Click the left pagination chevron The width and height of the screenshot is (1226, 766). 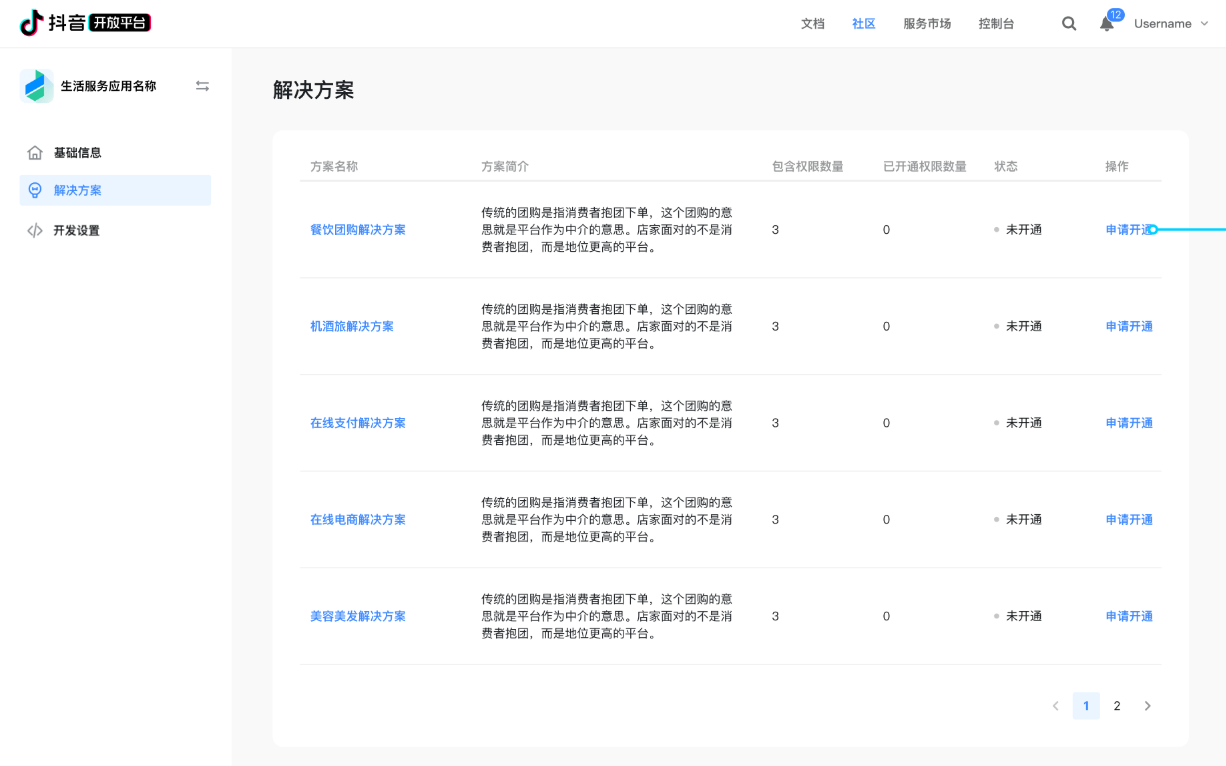click(1055, 705)
